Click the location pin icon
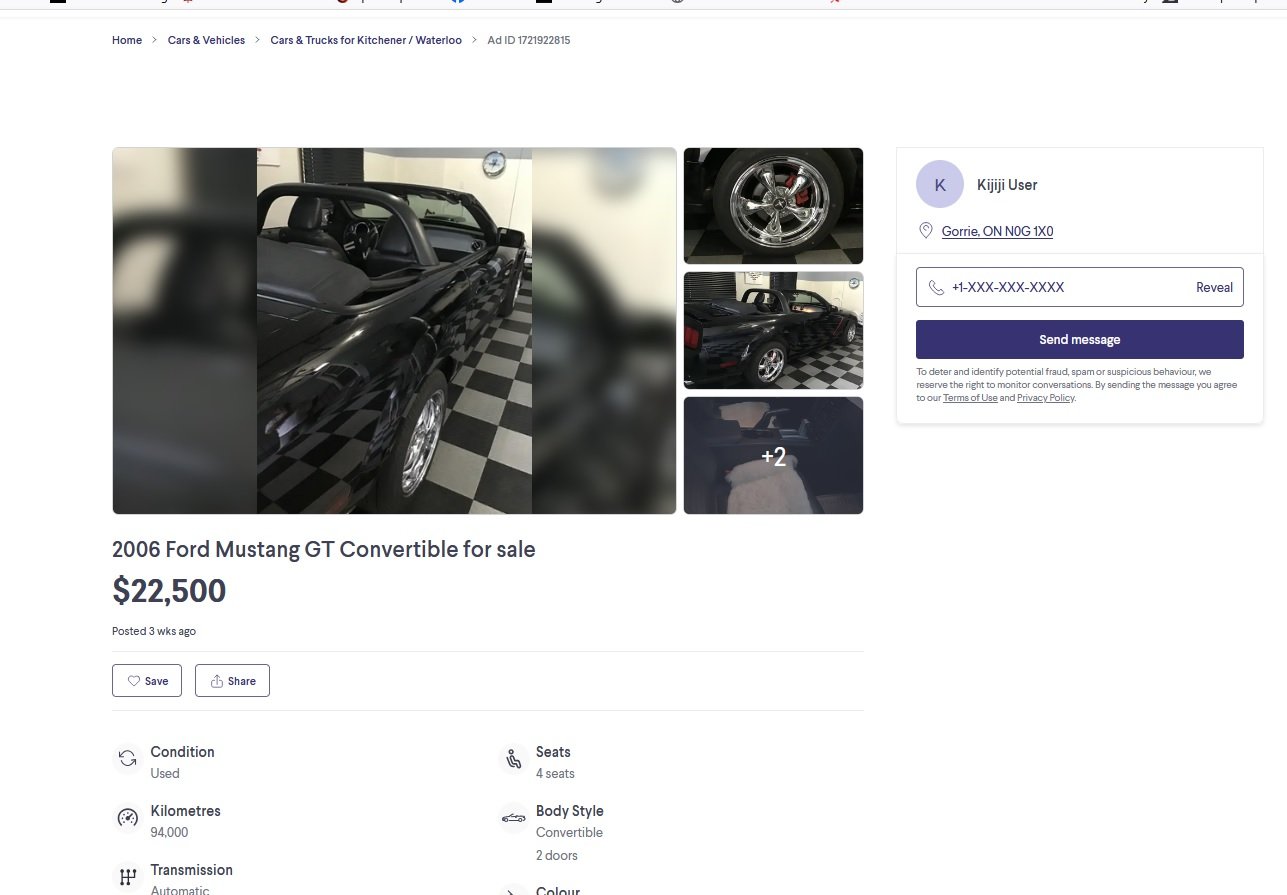Viewport: 1287px width, 895px height. coord(926,231)
